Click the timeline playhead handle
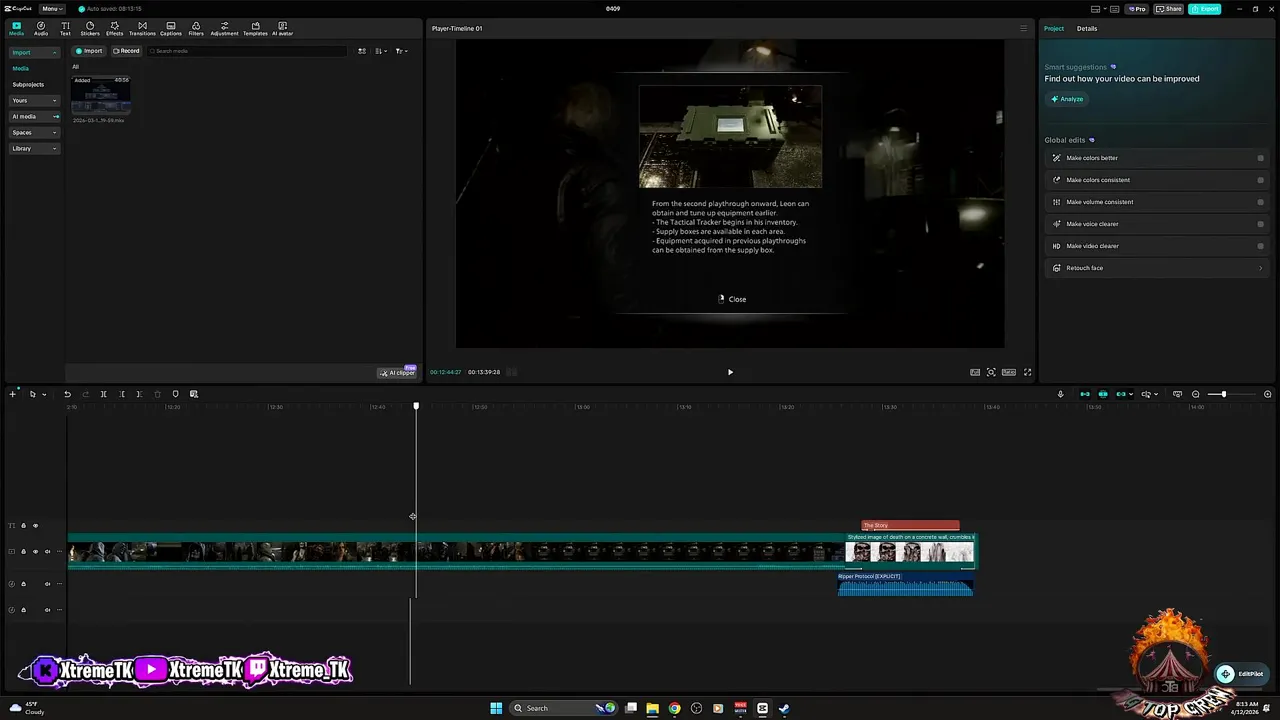Screen dimensions: 1280x720 pyautogui.click(x=416, y=406)
